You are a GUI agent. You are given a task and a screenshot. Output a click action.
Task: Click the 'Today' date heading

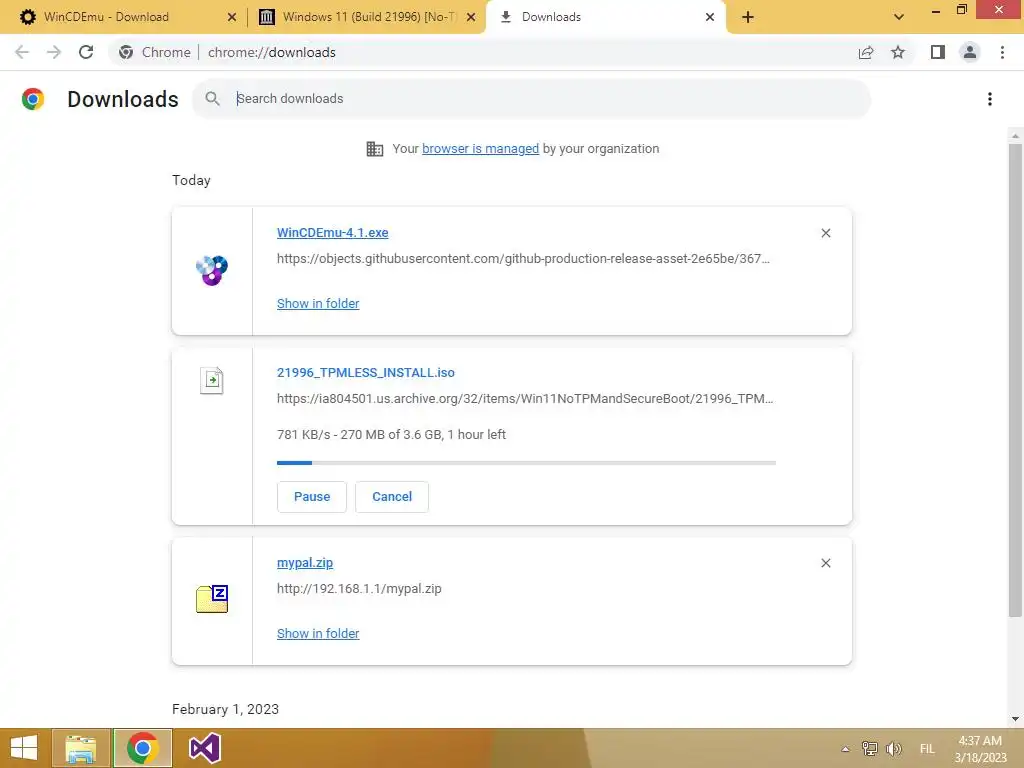click(191, 180)
